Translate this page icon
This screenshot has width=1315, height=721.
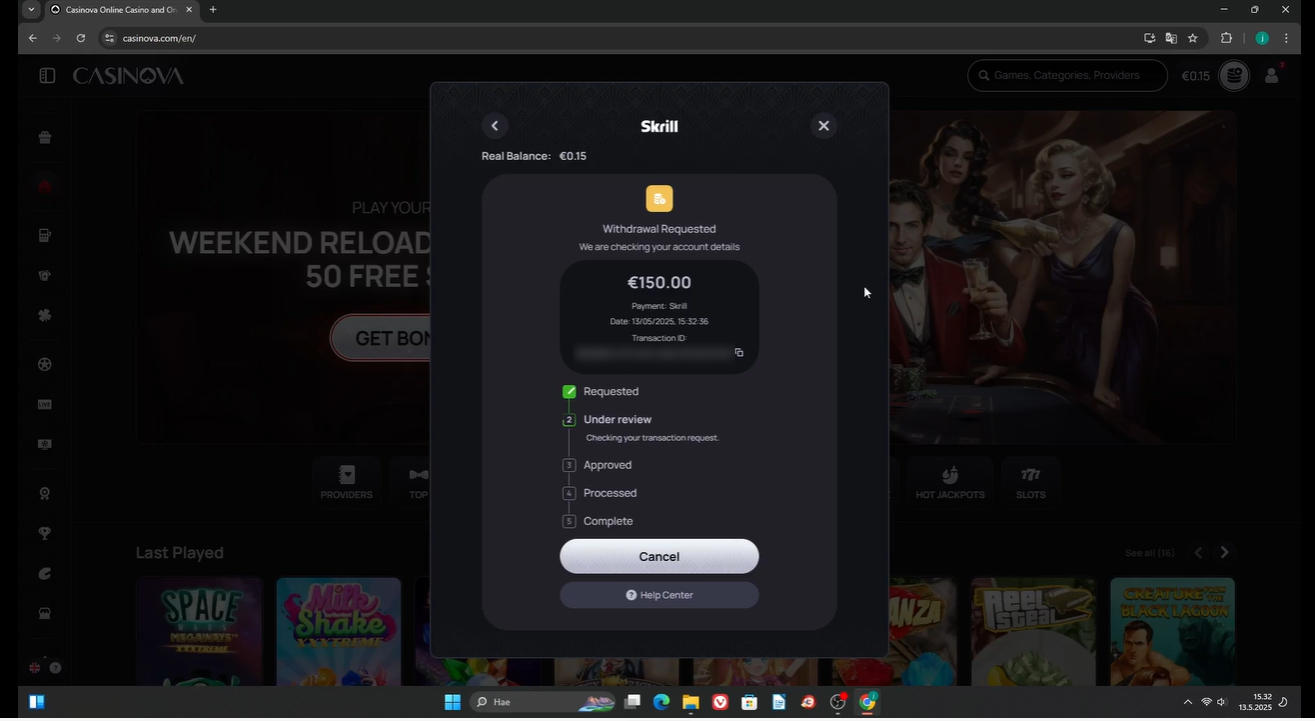coord(1171,38)
